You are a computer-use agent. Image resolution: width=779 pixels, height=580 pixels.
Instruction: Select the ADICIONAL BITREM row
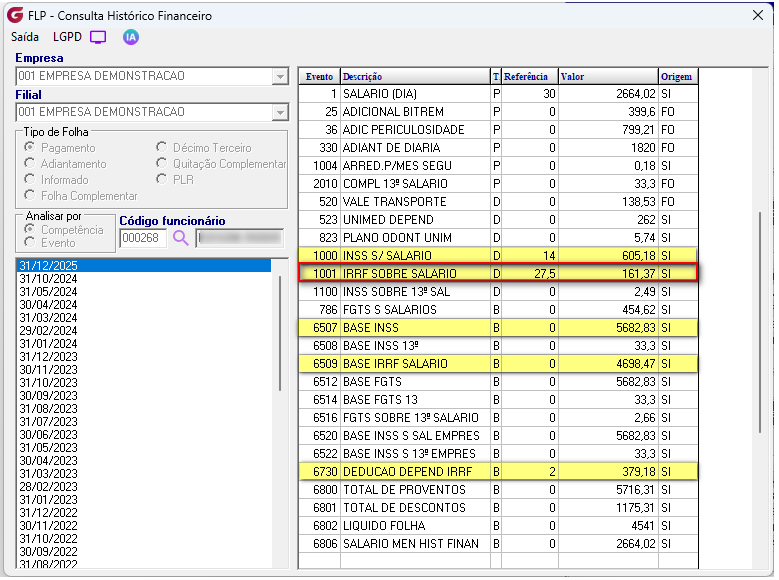[498, 112]
